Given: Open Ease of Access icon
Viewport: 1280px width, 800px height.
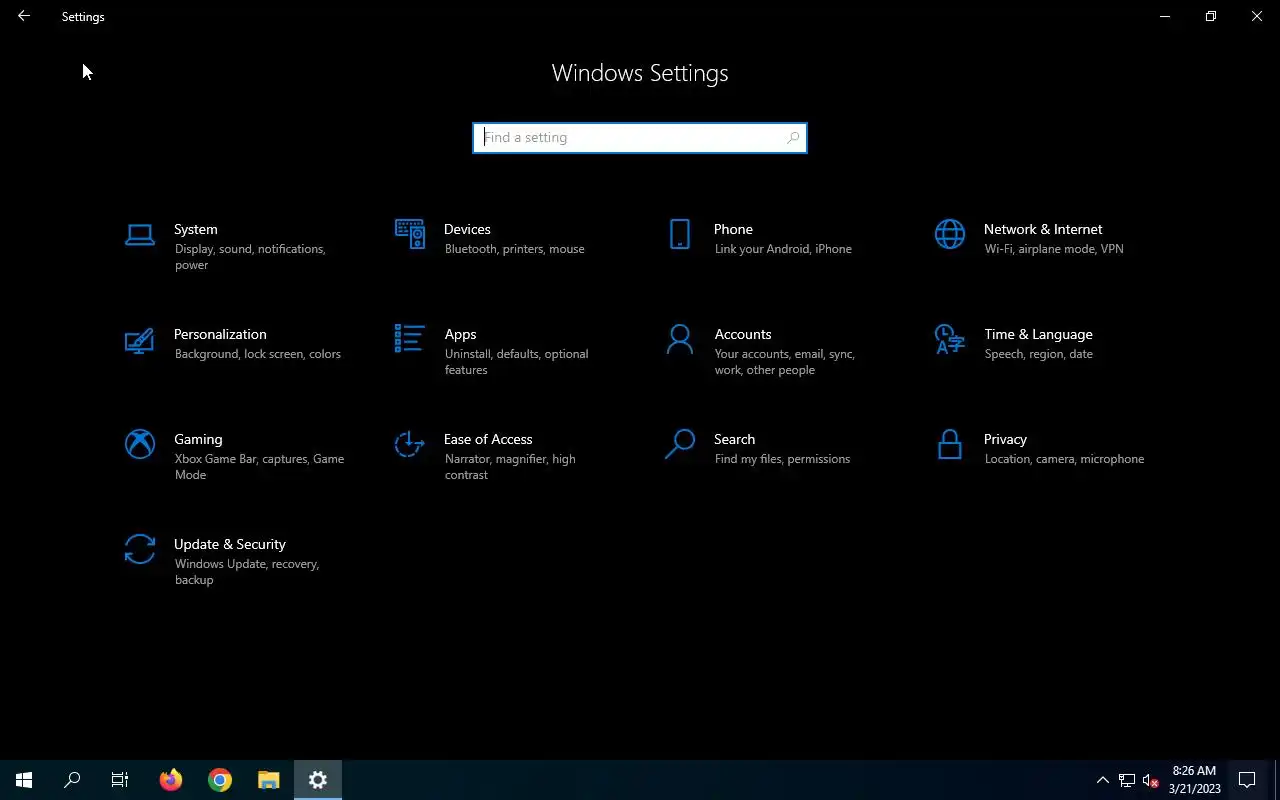Looking at the screenshot, I should (410, 444).
